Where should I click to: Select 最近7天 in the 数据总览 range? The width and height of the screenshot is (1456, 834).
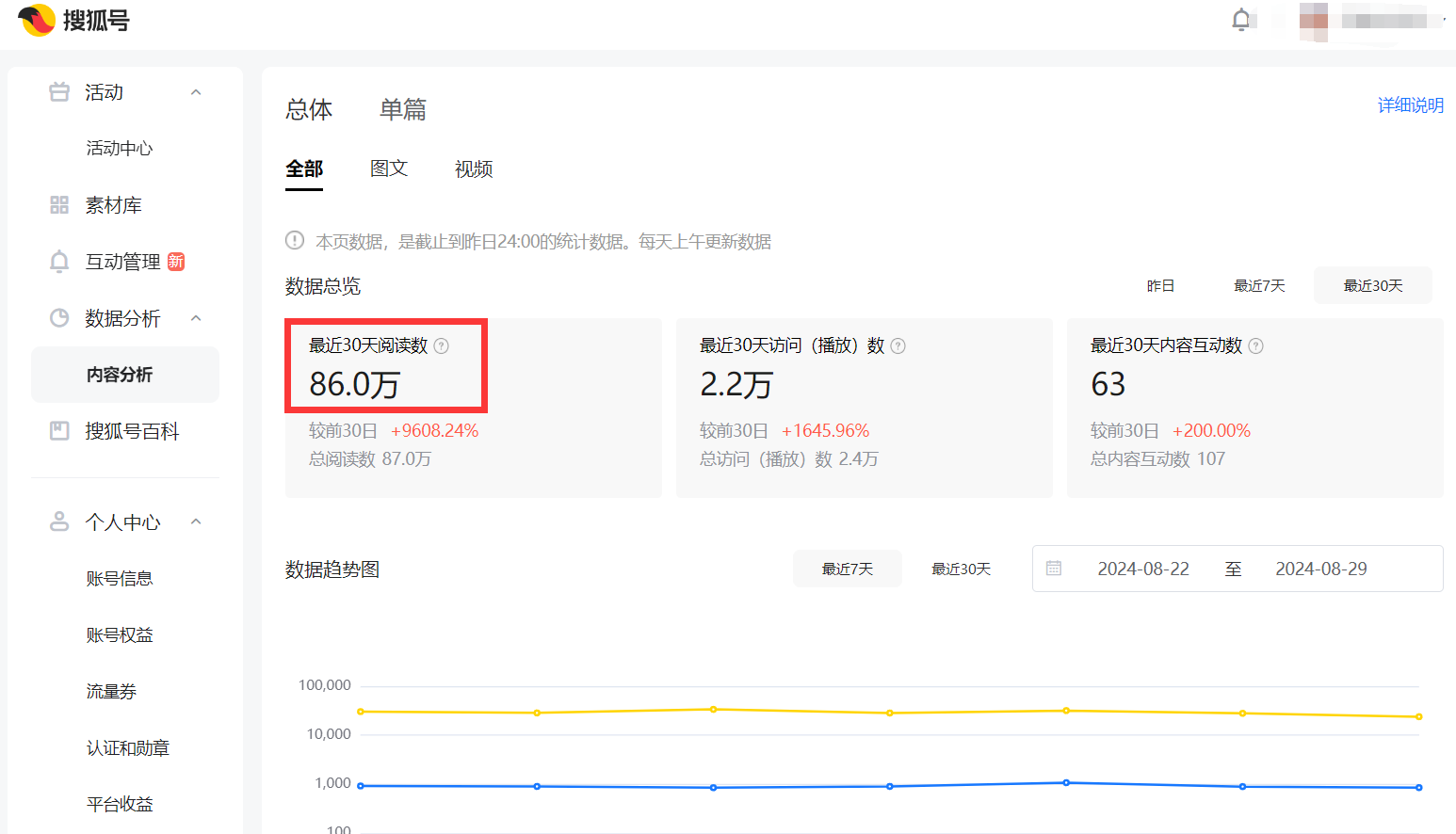coord(1259,285)
